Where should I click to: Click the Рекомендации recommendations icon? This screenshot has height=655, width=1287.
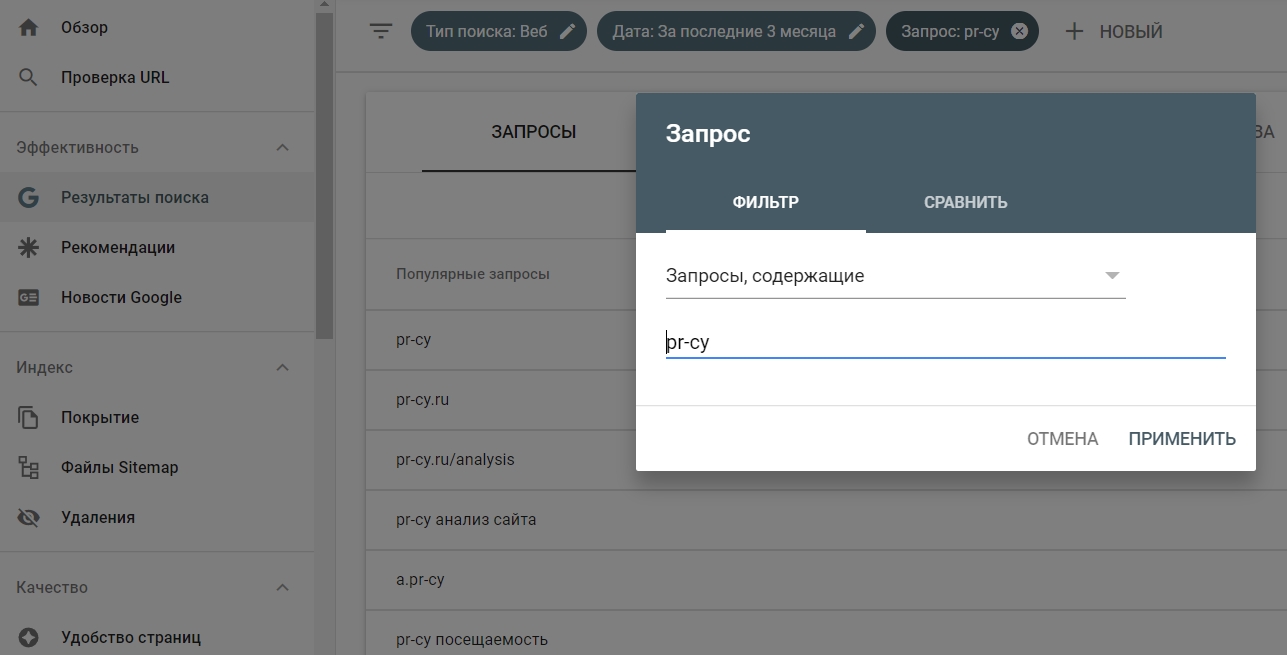pyautogui.click(x=29, y=247)
